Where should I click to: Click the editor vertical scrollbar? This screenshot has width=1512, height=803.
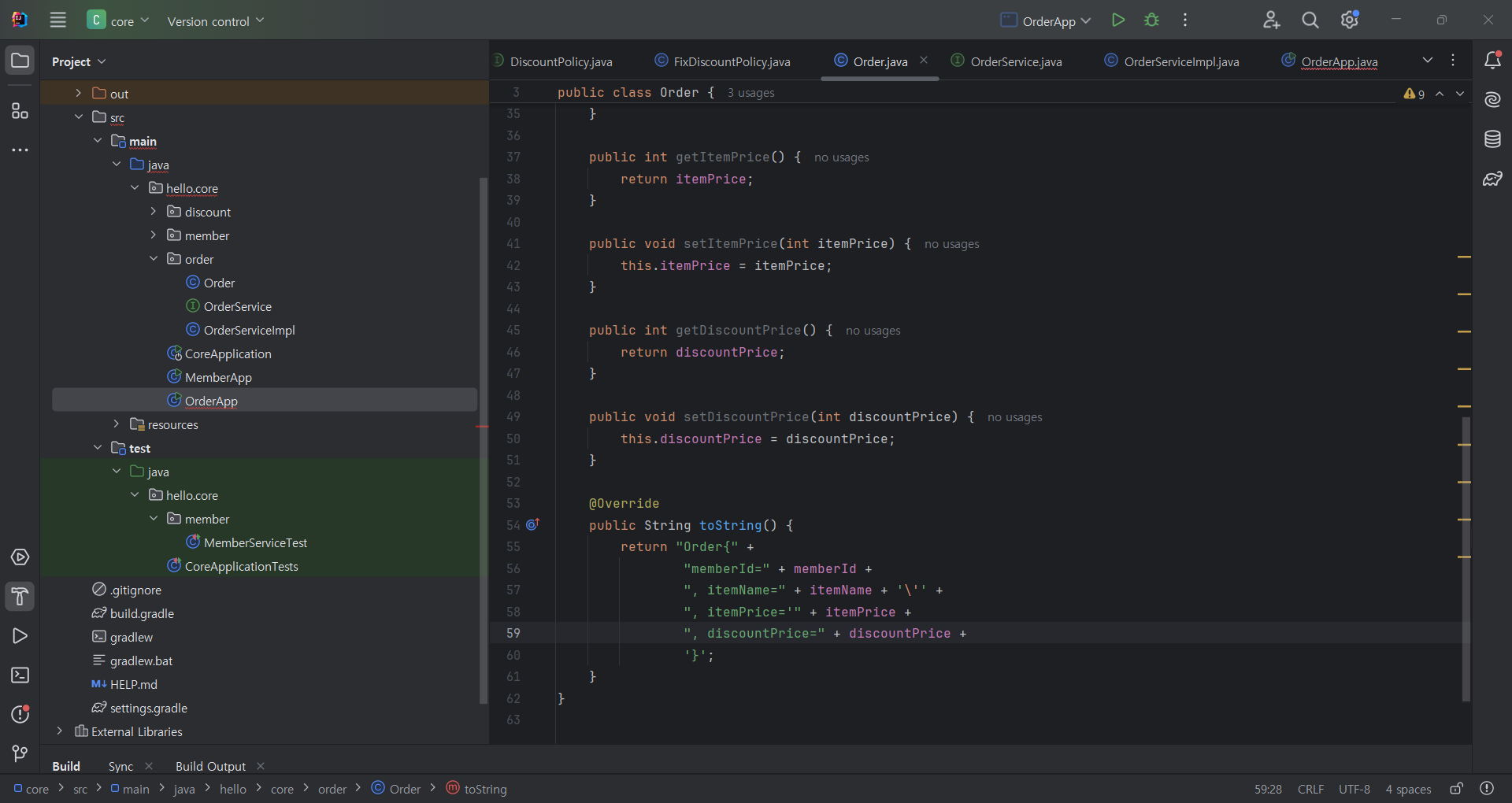click(x=1466, y=559)
